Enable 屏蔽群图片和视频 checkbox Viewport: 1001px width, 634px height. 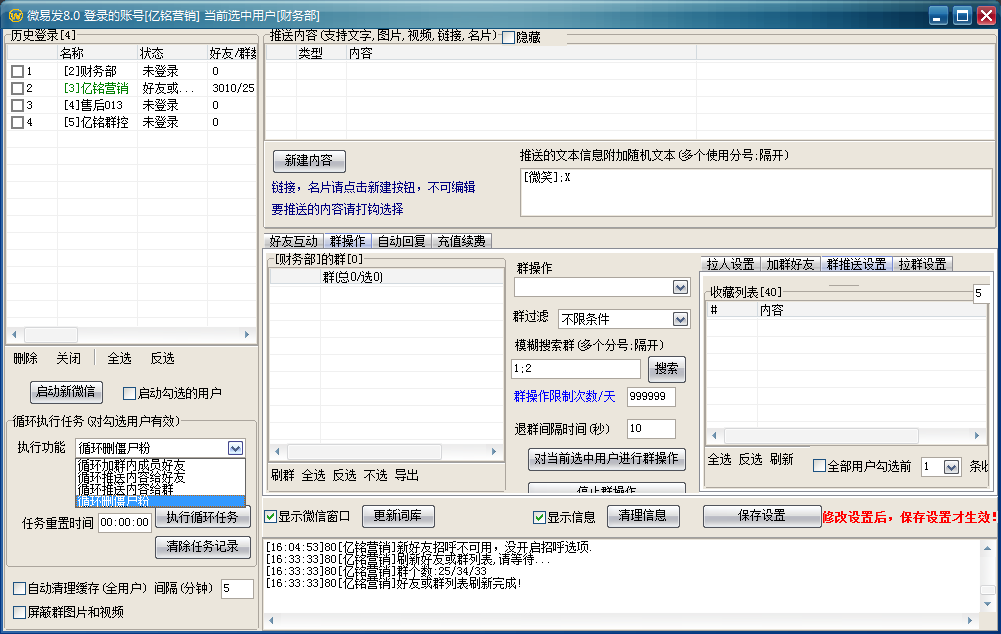tap(20, 612)
